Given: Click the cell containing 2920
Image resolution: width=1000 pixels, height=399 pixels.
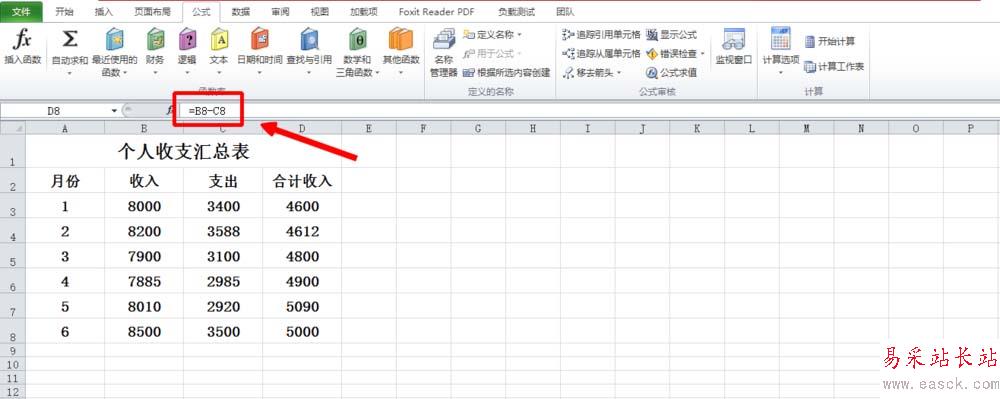Looking at the screenshot, I should (224, 307).
